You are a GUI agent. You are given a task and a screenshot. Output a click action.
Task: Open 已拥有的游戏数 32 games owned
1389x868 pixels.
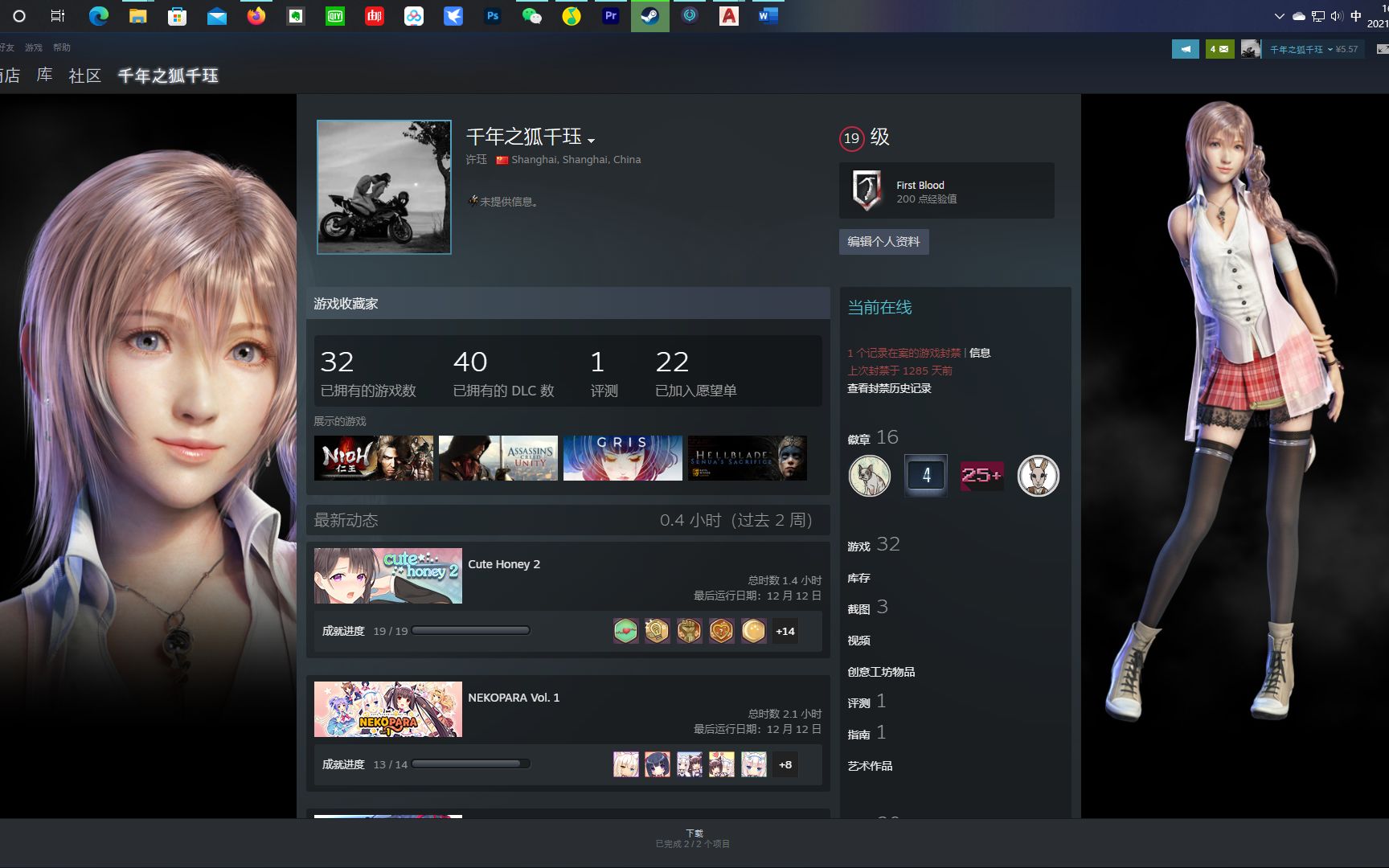click(x=368, y=374)
